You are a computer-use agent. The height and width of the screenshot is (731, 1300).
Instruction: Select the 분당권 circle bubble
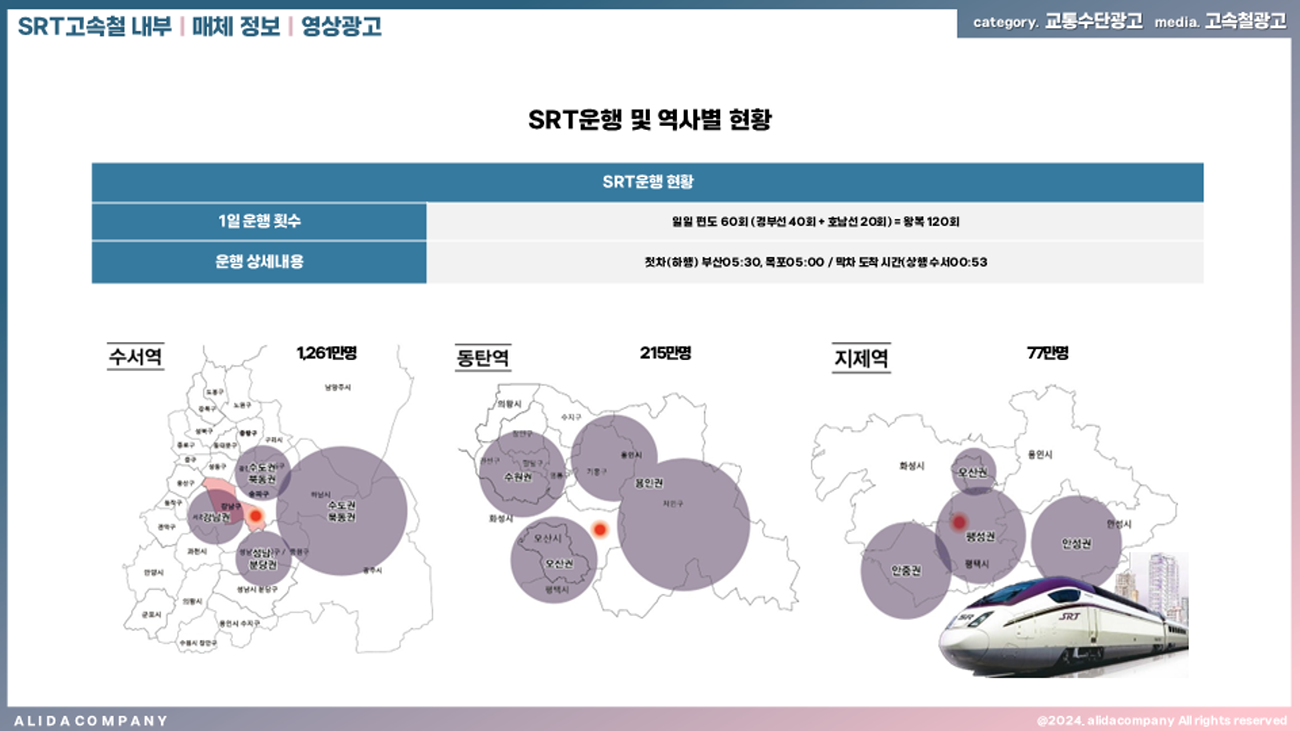[264, 559]
